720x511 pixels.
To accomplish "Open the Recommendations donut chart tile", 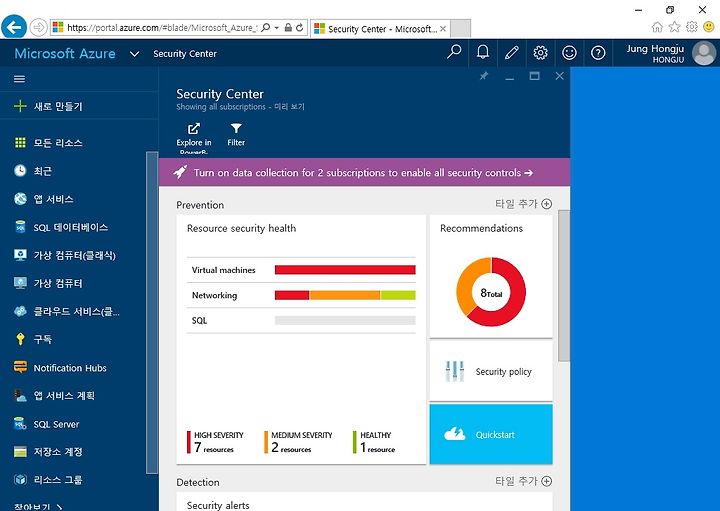I will click(x=491, y=276).
